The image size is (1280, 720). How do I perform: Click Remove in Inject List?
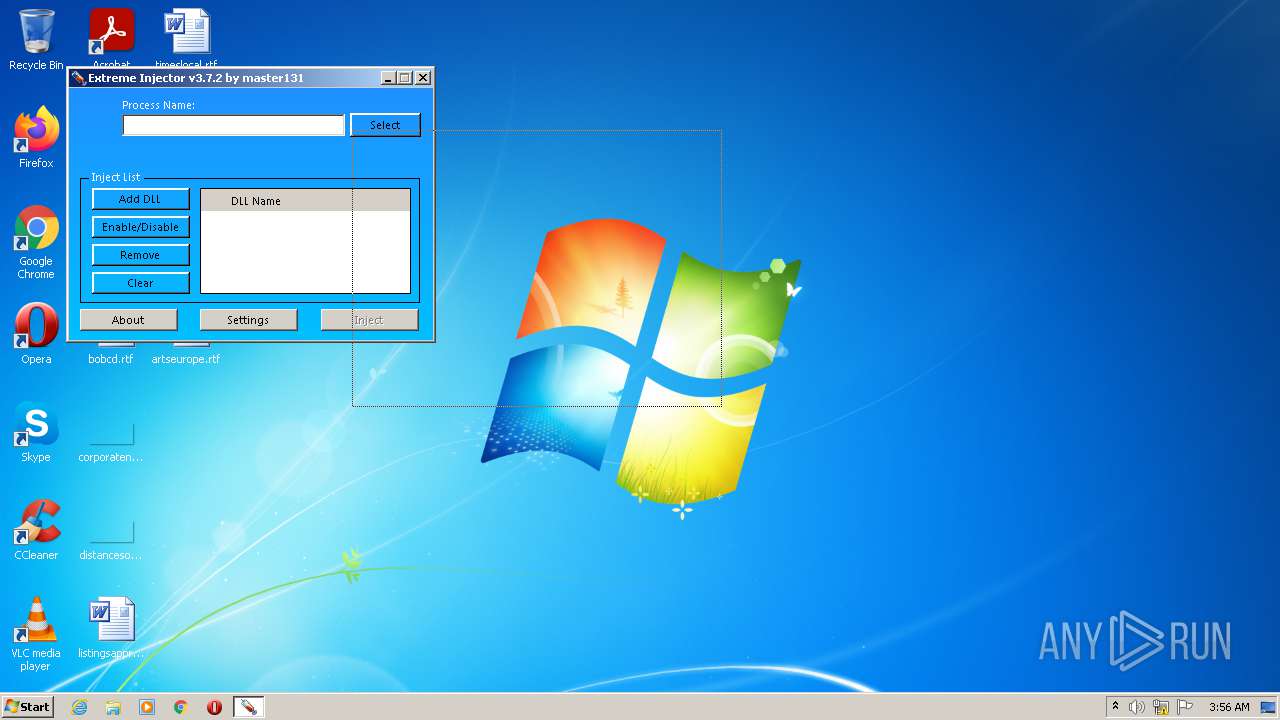coord(140,255)
